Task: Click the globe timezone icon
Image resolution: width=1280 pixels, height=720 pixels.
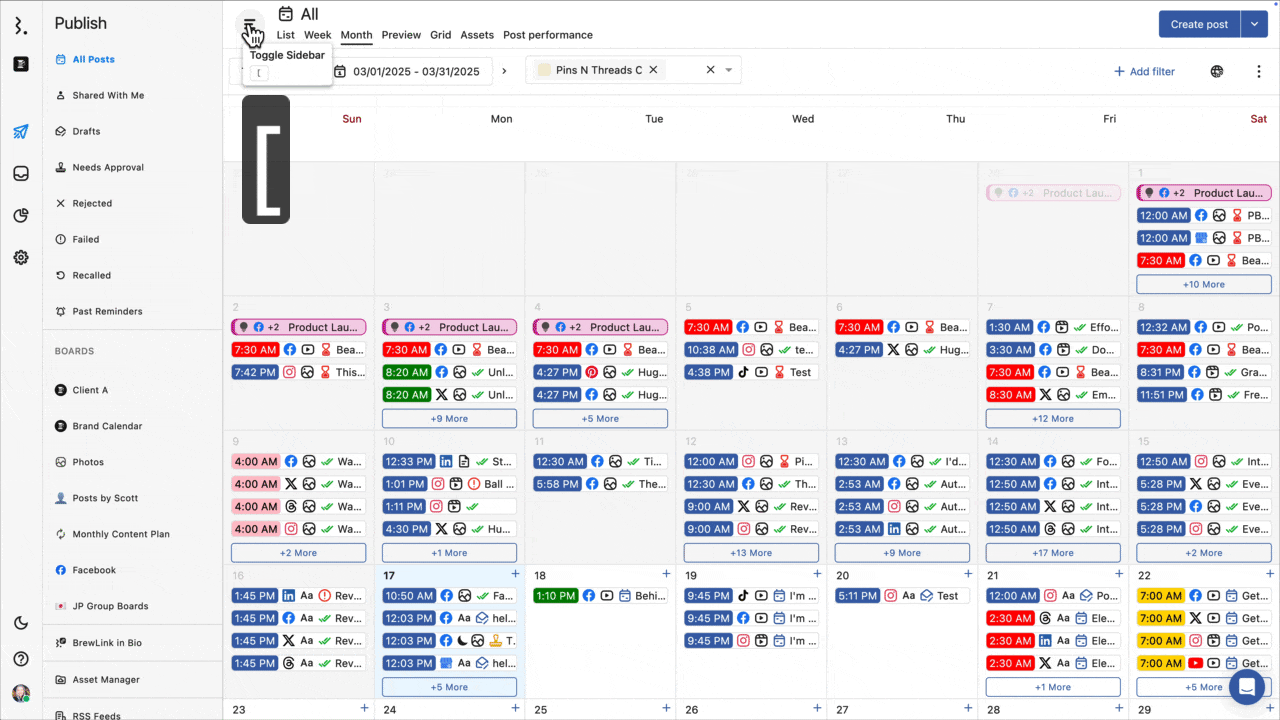Action: (x=1217, y=72)
